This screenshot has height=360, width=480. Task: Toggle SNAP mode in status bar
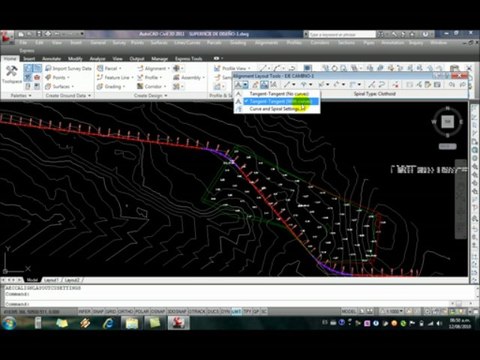98,311
